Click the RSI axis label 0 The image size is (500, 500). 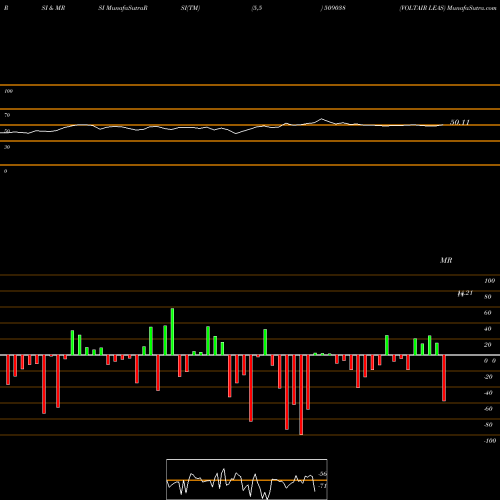click(x=5, y=171)
